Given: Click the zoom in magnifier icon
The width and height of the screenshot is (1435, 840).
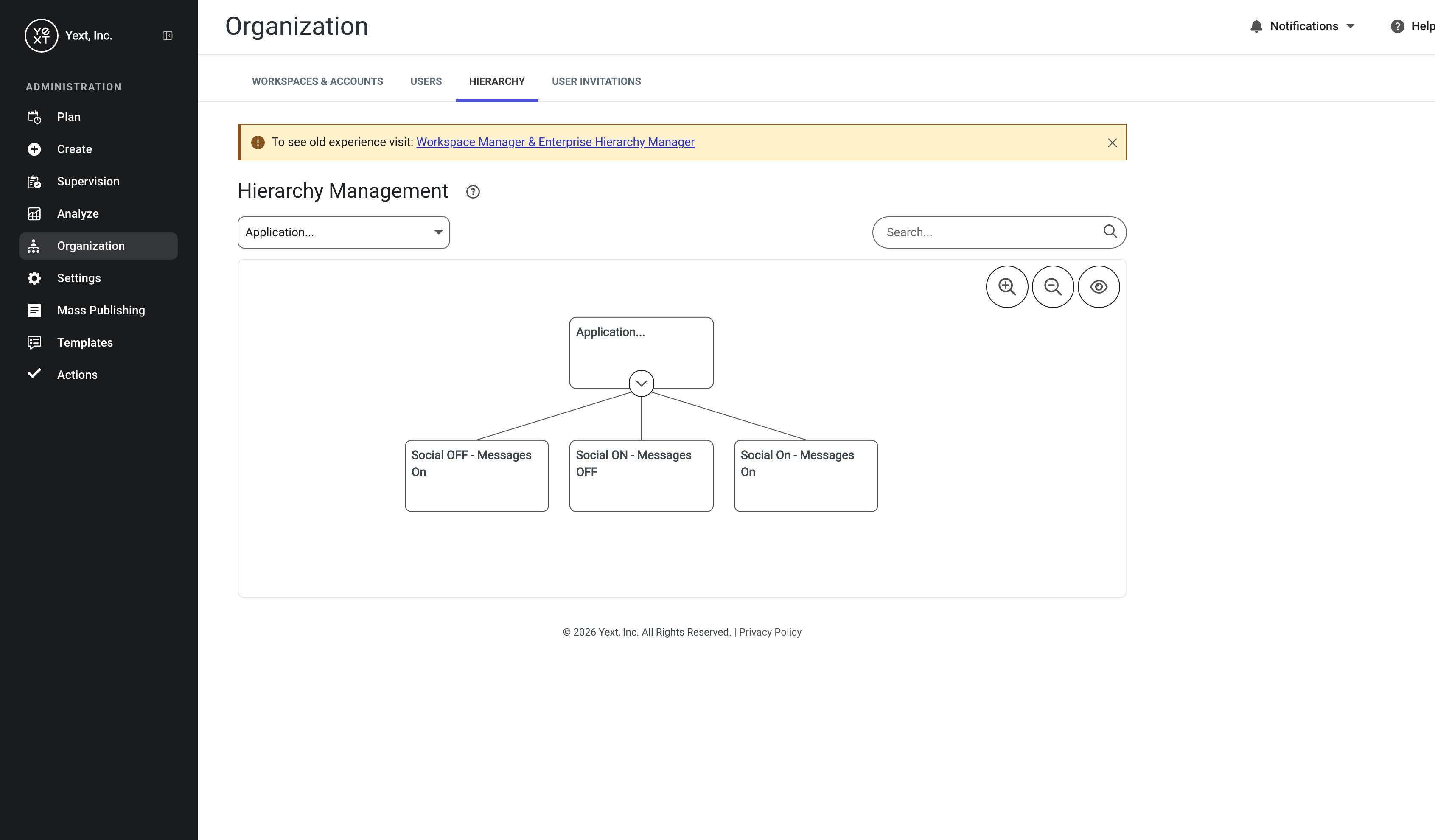Looking at the screenshot, I should (x=1007, y=286).
